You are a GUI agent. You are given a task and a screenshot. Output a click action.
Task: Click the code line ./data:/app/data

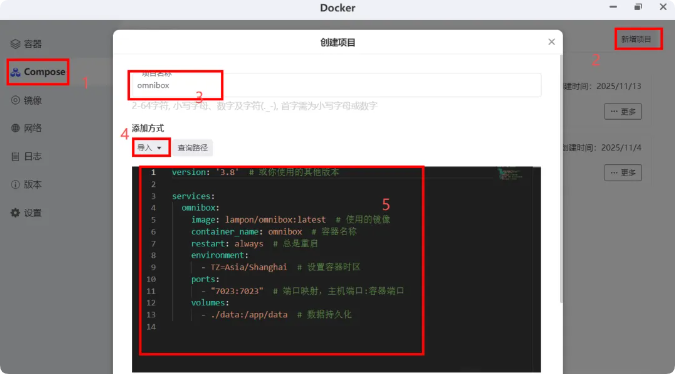[276, 315]
